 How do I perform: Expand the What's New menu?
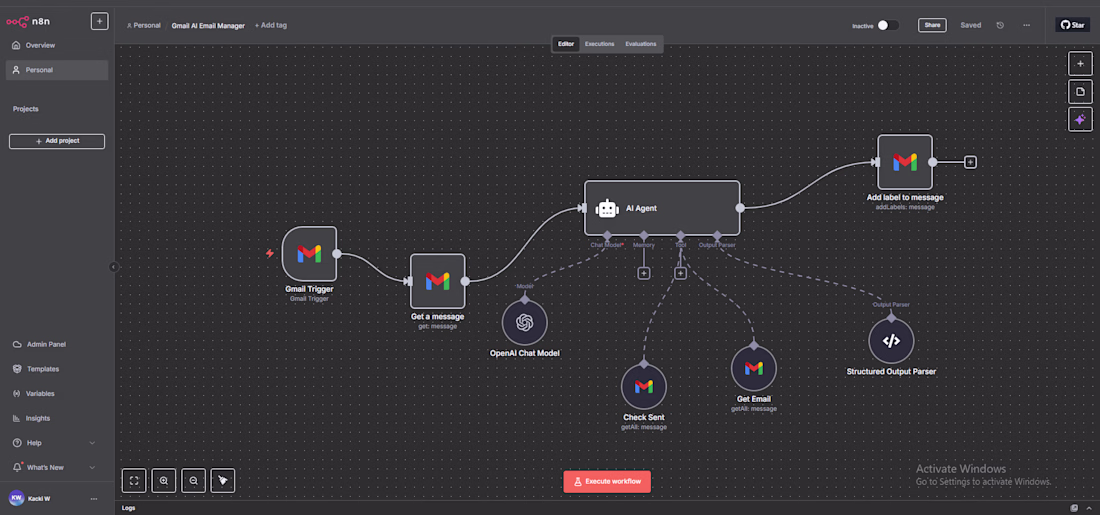(x=93, y=467)
